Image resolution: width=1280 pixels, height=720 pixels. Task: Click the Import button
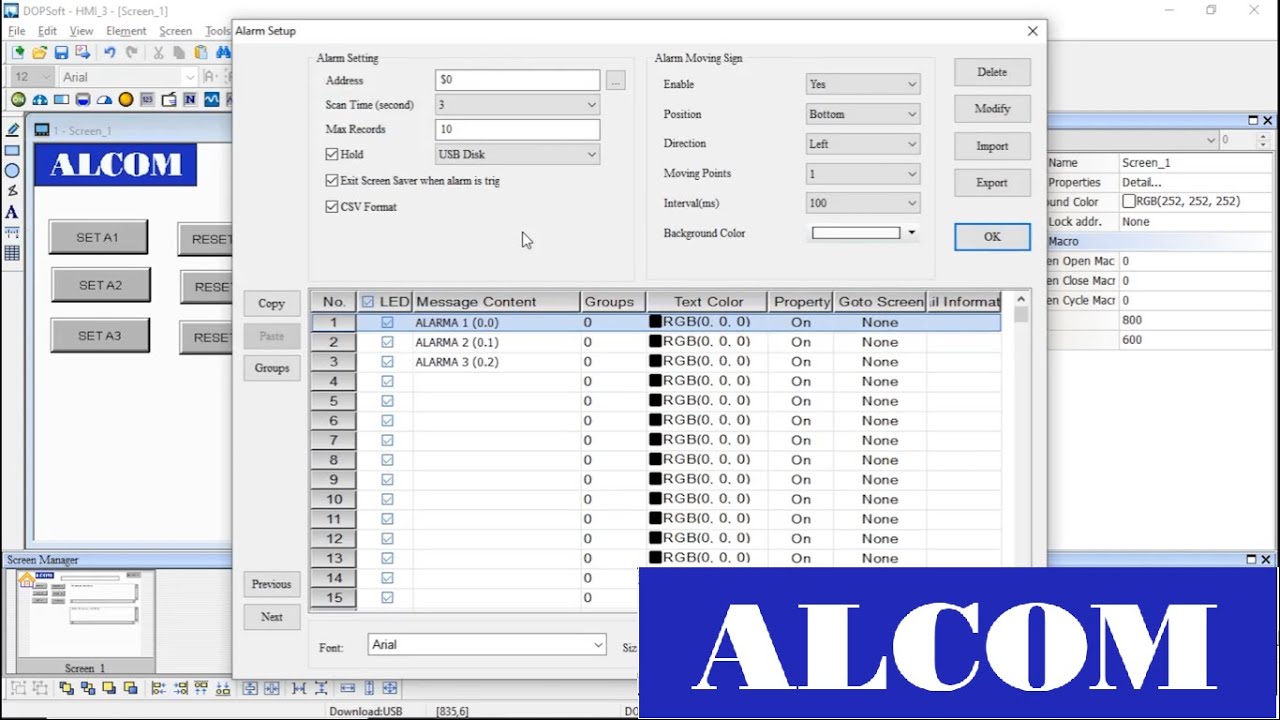click(x=992, y=146)
